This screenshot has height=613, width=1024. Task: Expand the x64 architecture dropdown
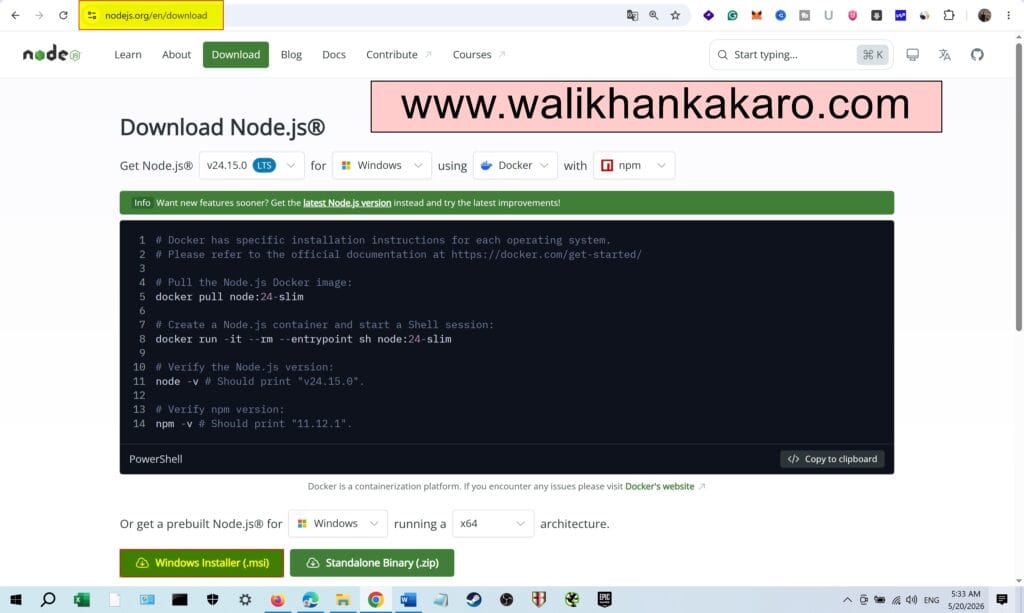coord(492,524)
